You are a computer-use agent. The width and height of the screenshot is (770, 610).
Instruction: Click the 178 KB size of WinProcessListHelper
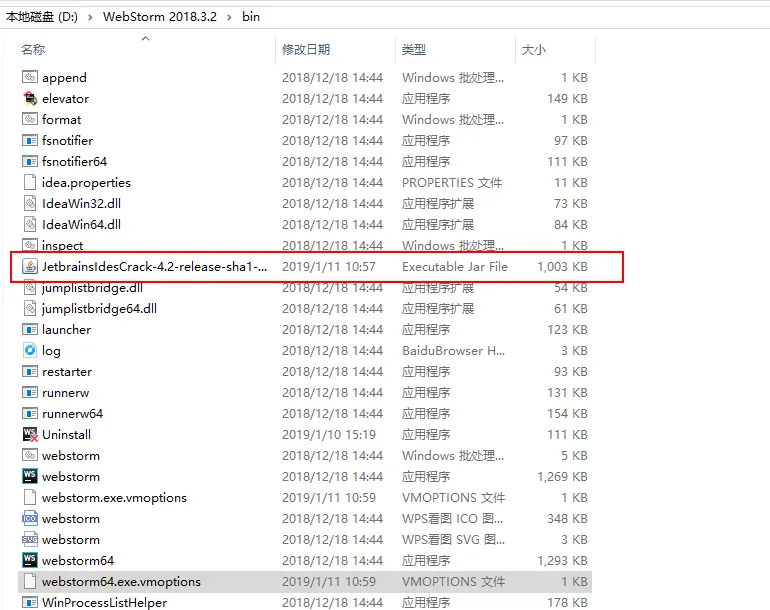[x=567, y=603]
